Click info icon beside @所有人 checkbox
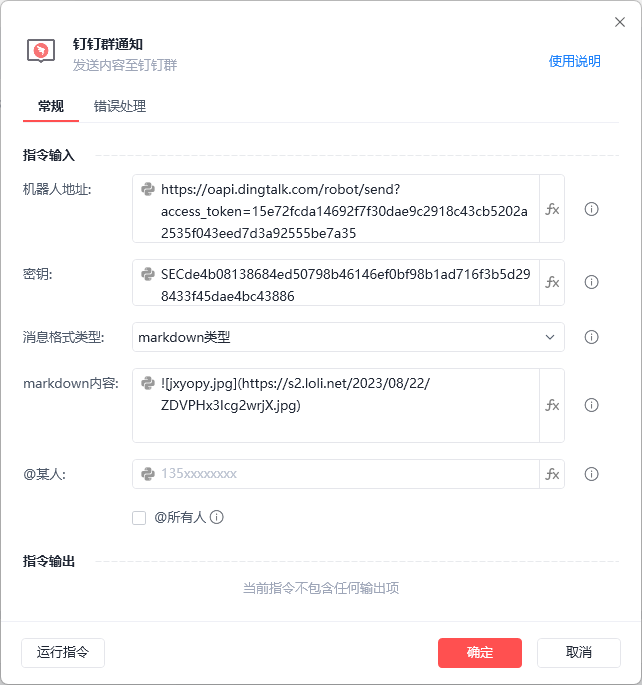Image resolution: width=642 pixels, height=685 pixels. pyautogui.click(x=217, y=517)
